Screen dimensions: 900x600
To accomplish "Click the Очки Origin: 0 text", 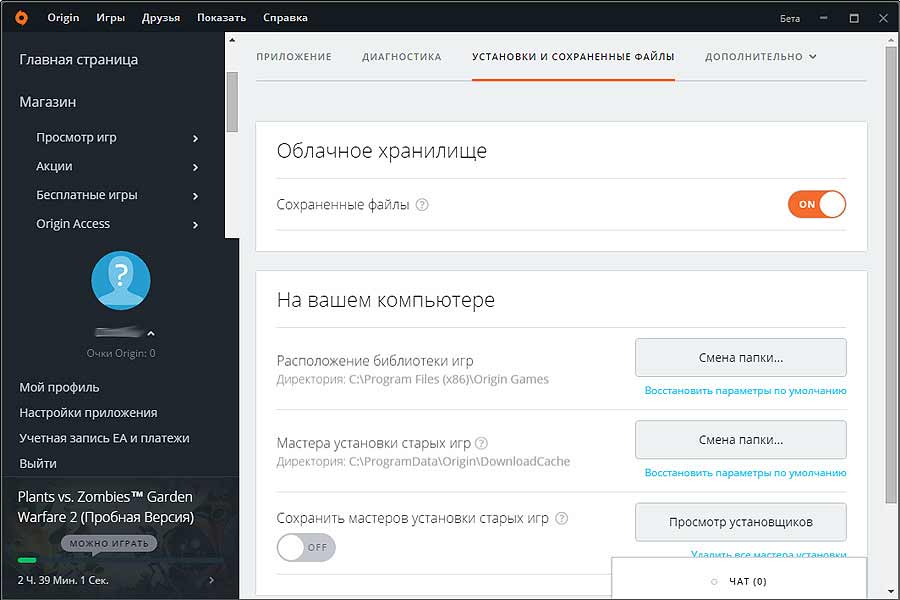I will click(121, 353).
